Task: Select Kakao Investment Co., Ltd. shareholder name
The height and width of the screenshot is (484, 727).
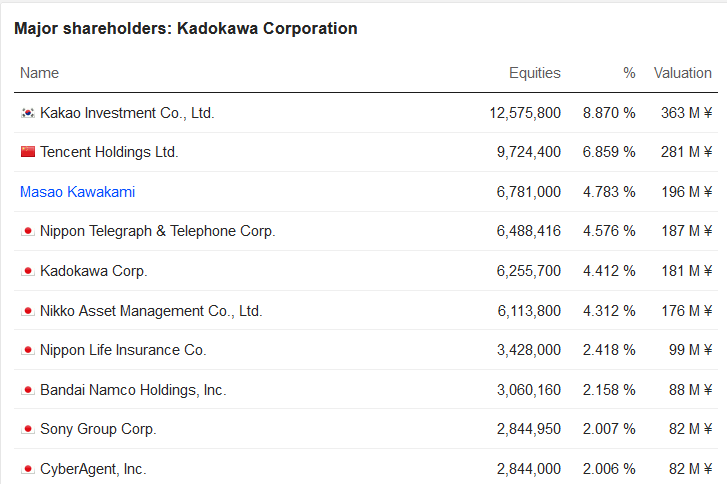Action: (x=127, y=113)
